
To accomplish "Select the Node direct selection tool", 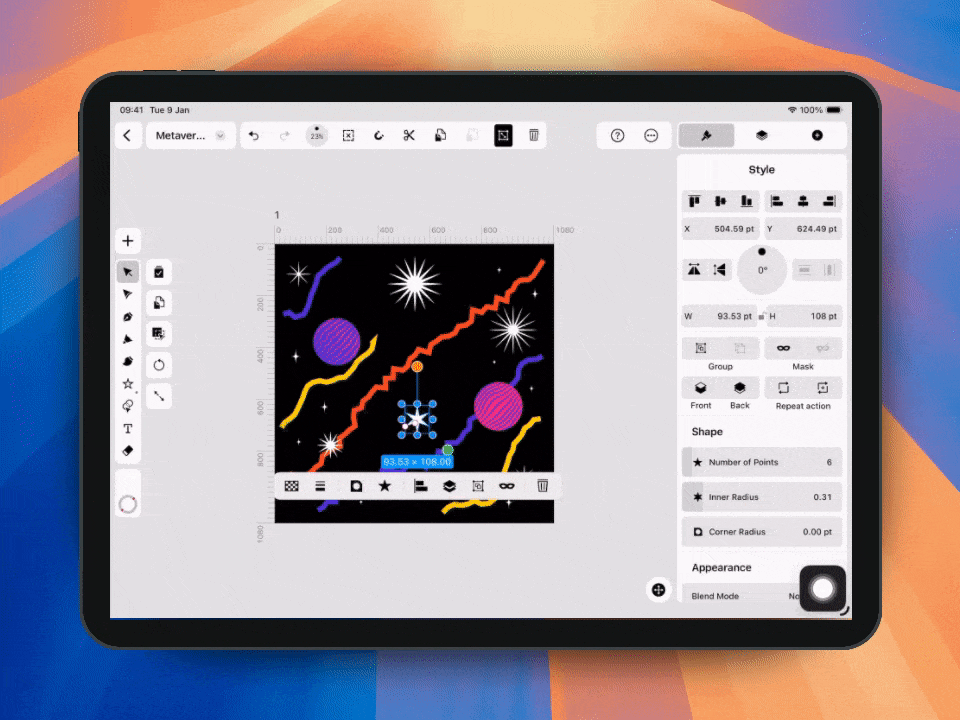I will click(x=128, y=294).
